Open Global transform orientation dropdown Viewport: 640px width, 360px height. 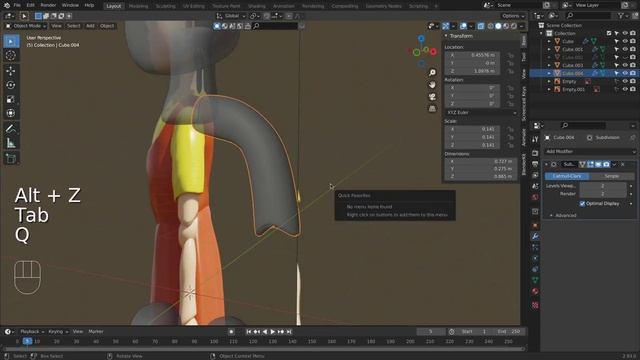click(x=231, y=16)
